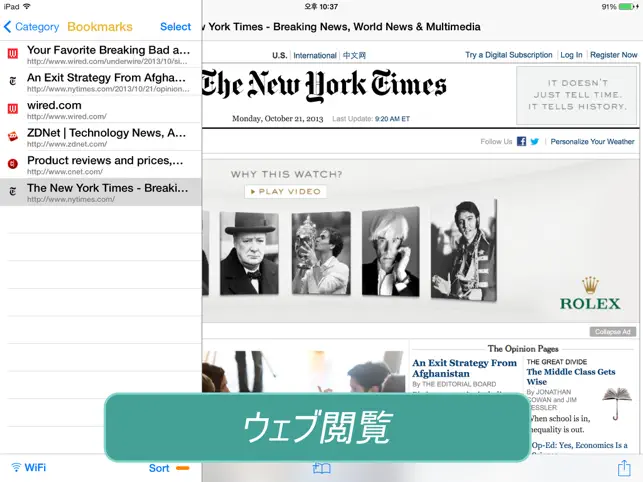Click The New York Times masthead logo

point(324,85)
